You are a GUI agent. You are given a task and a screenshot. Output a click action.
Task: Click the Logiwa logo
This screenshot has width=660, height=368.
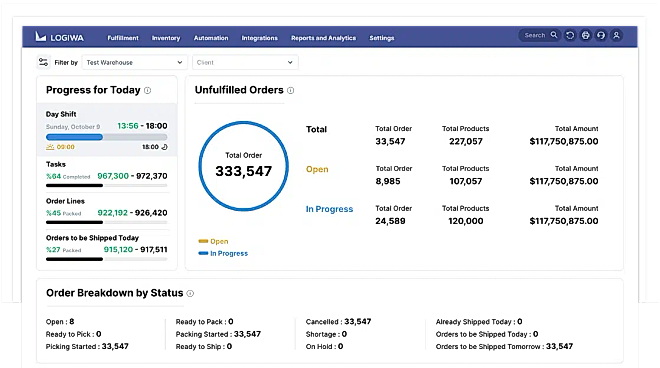point(59,37)
